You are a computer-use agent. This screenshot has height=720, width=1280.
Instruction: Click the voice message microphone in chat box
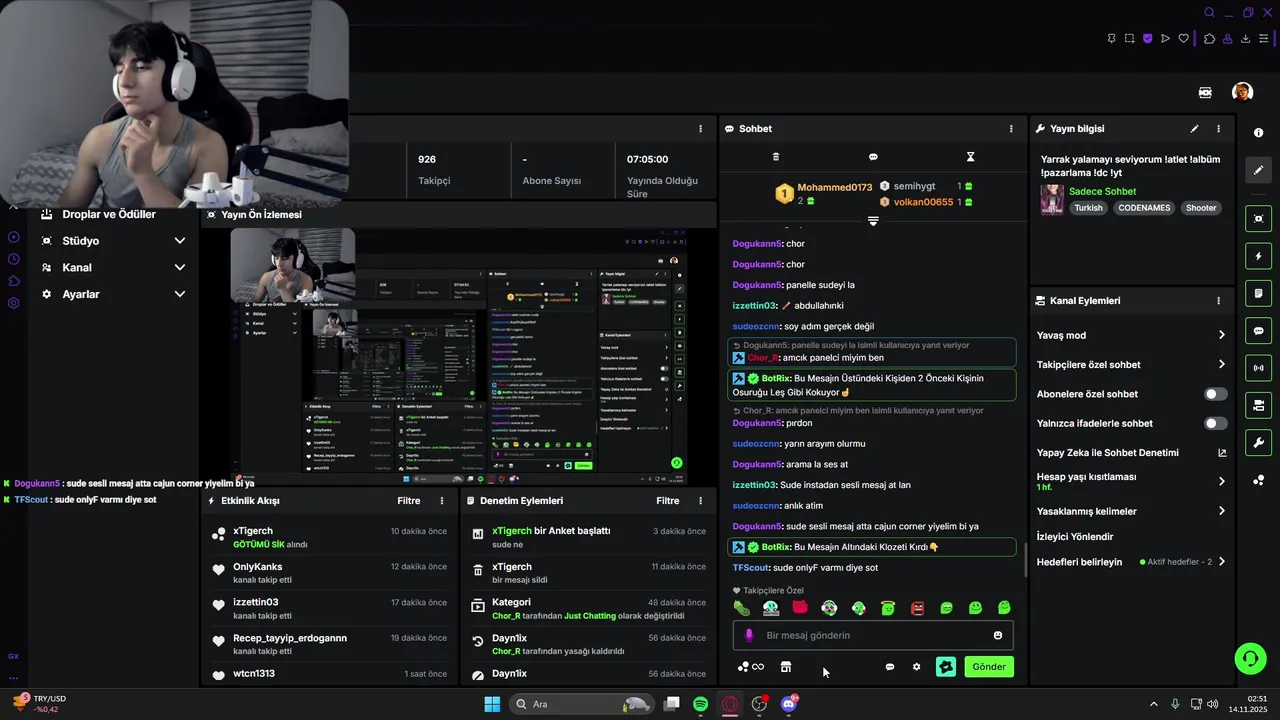click(748, 635)
